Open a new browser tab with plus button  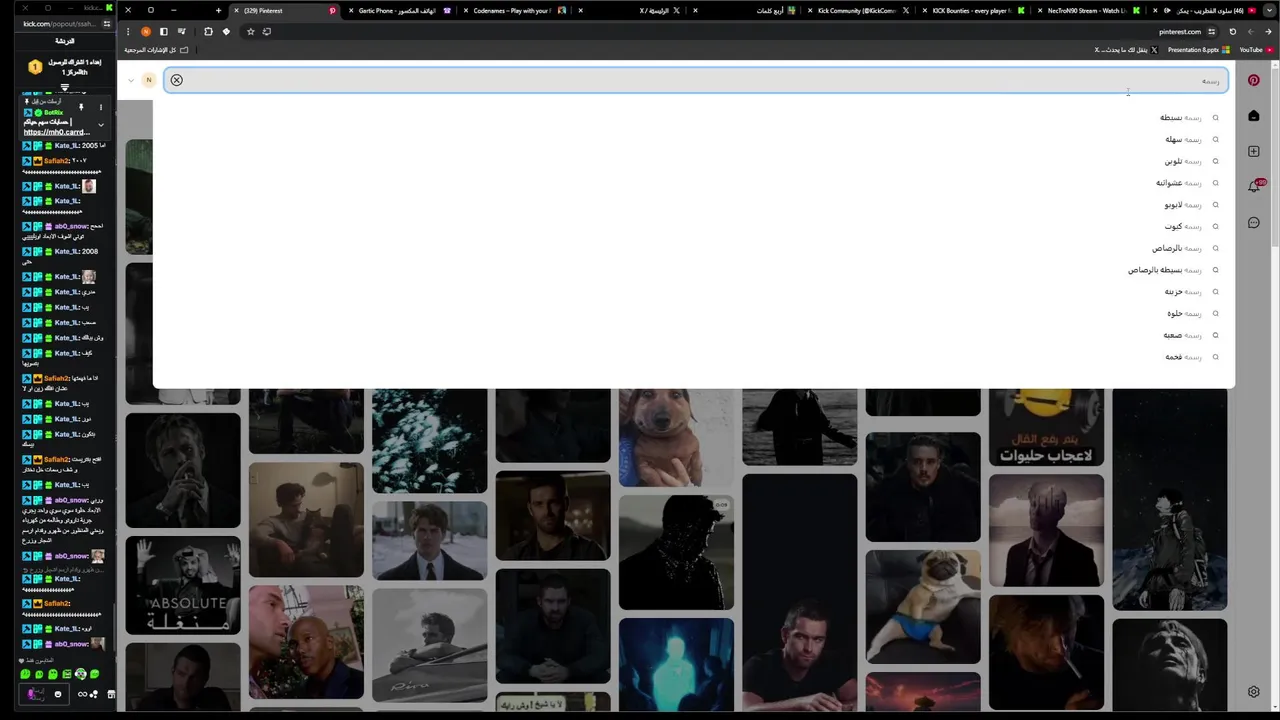[218, 11]
